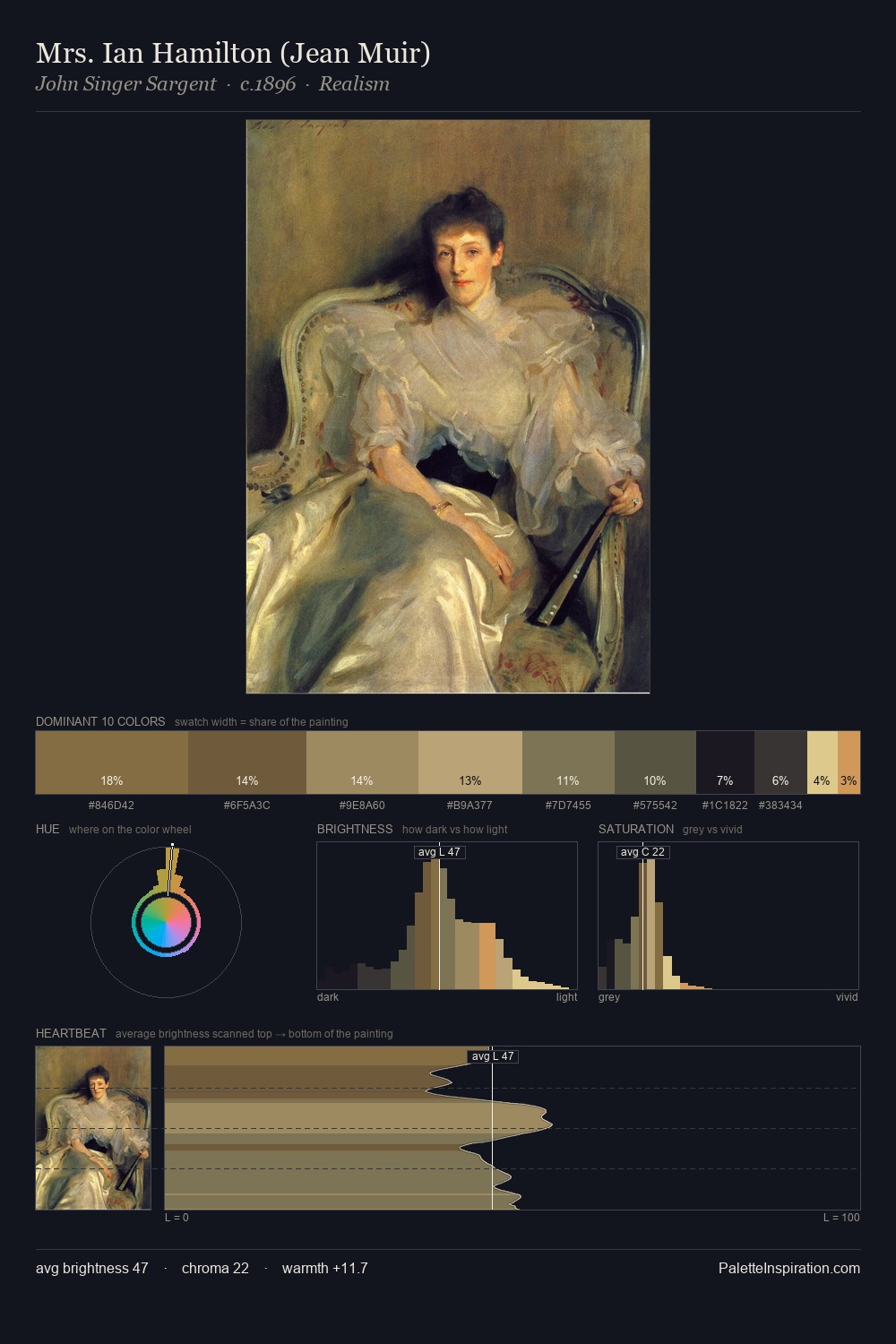
Task: Click 'where on the color wheel' caption
Action: pyautogui.click(x=130, y=830)
